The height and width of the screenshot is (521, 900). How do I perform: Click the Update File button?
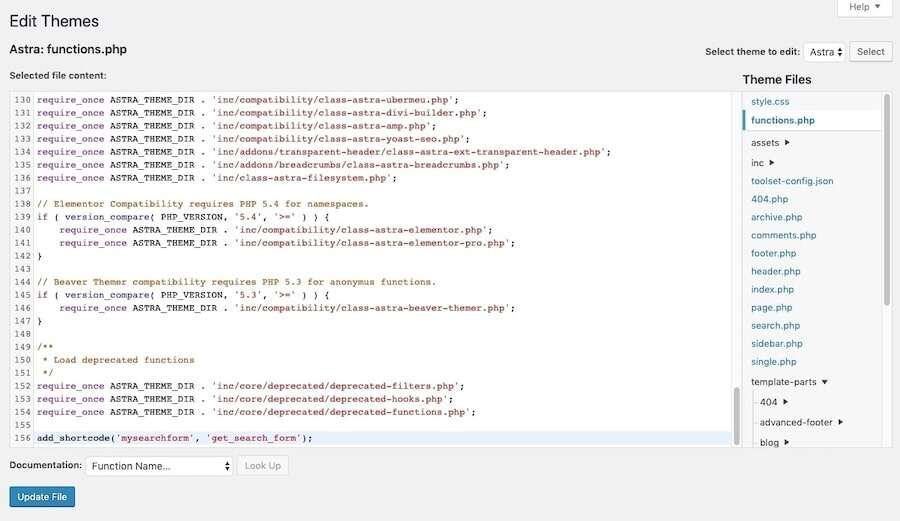point(42,497)
